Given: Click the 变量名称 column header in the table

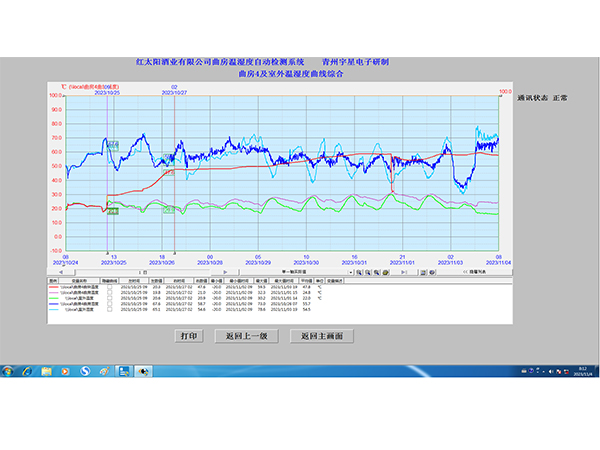Looking at the screenshot, I should pyautogui.click(x=78, y=281).
